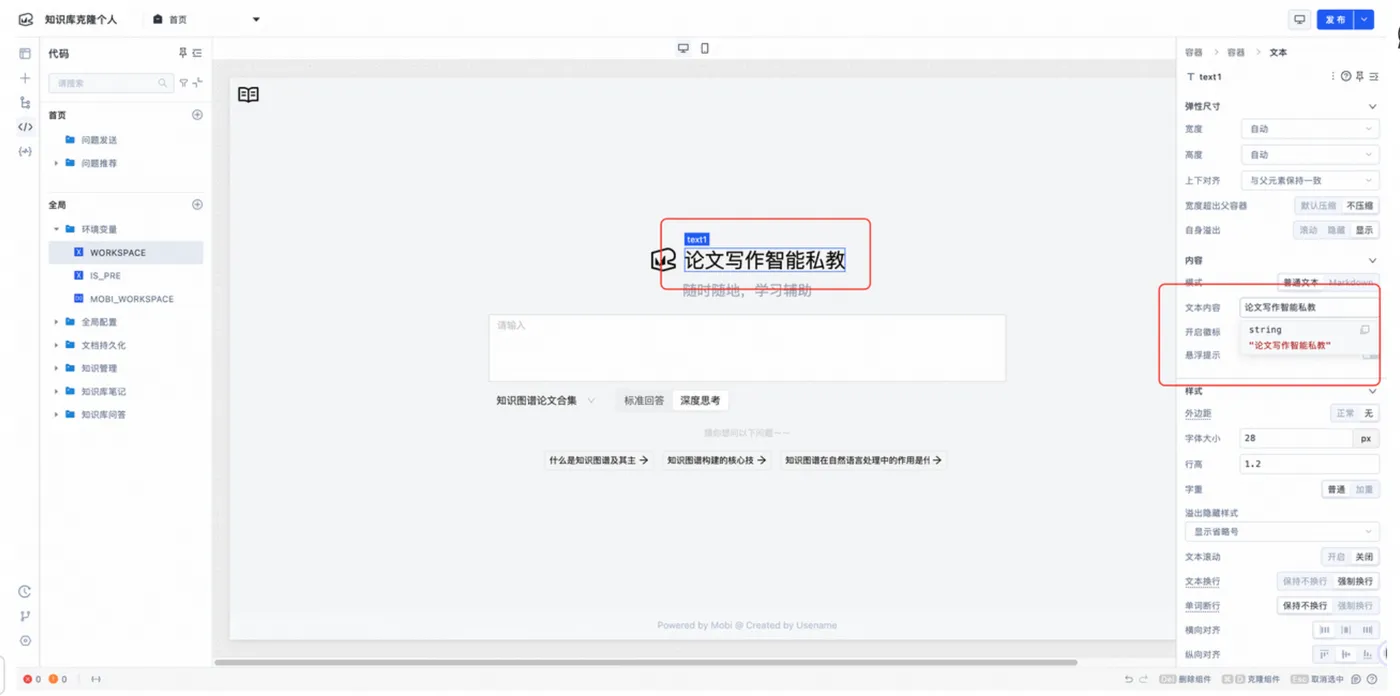Open the git branch icon at bottom left
This screenshot has width=1400, height=696.
coord(25,616)
